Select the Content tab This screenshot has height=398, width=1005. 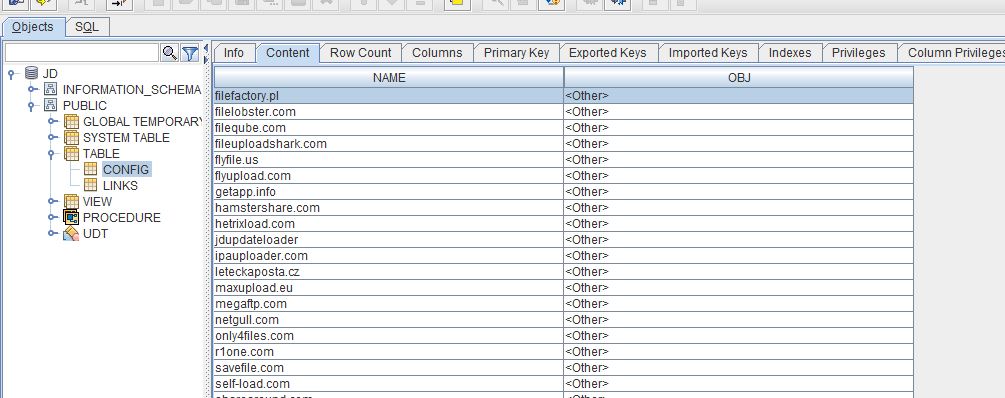click(x=288, y=53)
